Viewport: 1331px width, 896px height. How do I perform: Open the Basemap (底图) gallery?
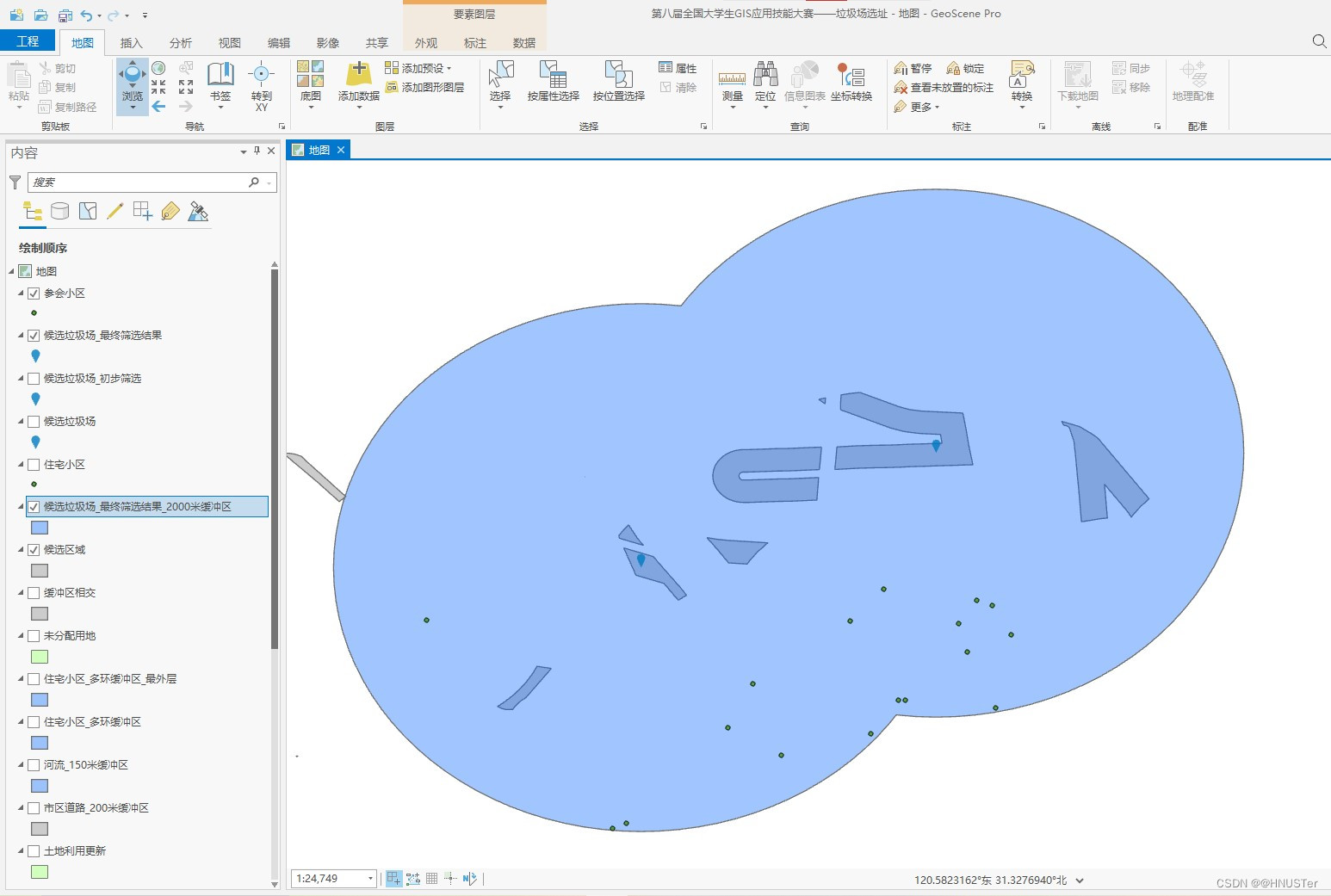coord(311,84)
